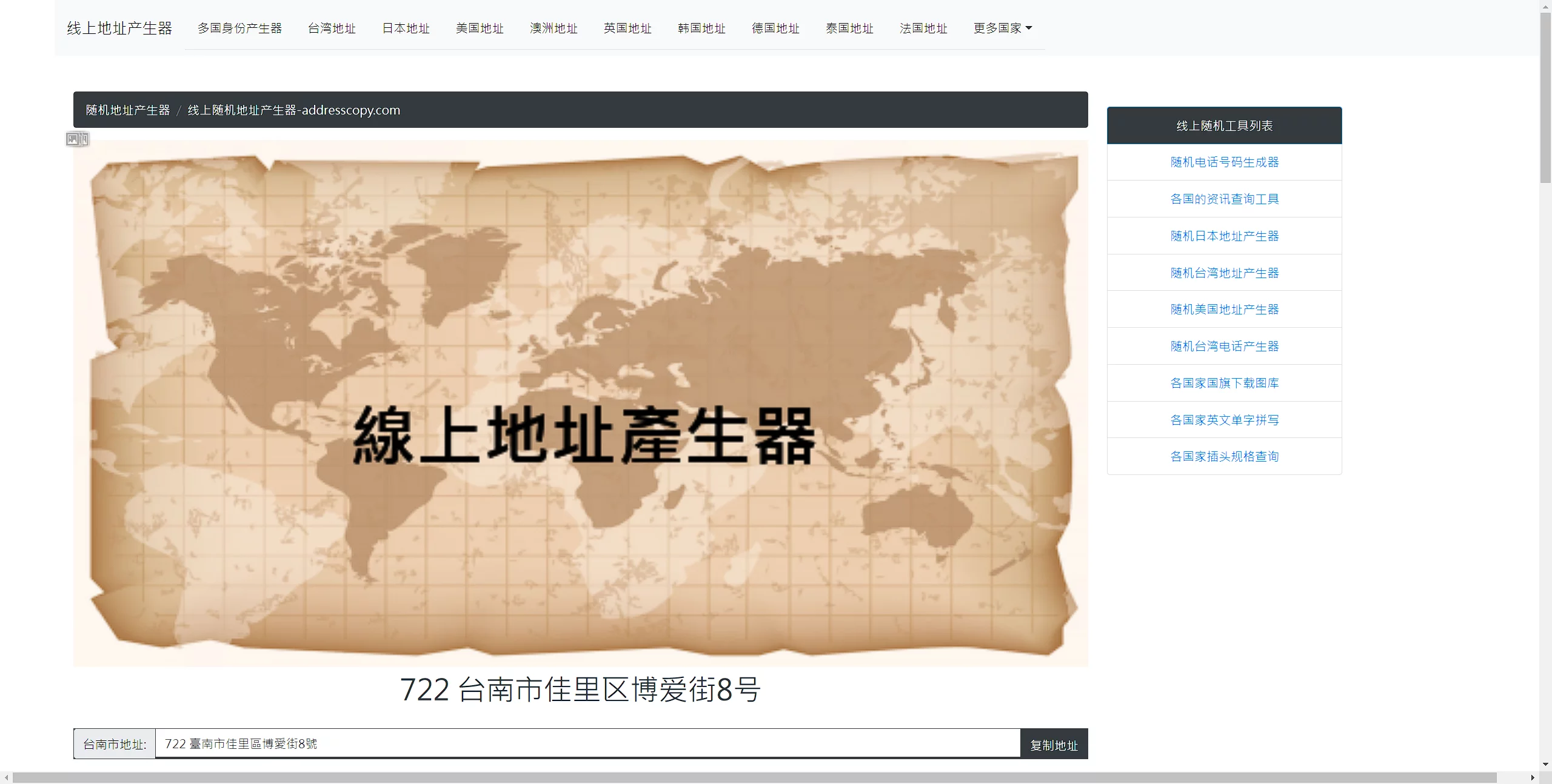The width and height of the screenshot is (1552, 784).
Task: Open the 随机台湾电话产生器 link
Action: coord(1224,347)
